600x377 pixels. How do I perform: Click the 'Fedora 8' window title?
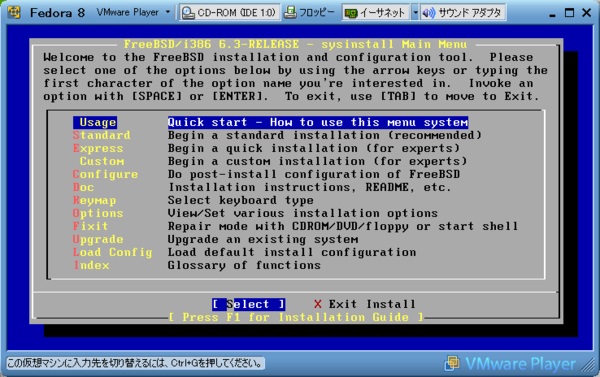(57, 13)
